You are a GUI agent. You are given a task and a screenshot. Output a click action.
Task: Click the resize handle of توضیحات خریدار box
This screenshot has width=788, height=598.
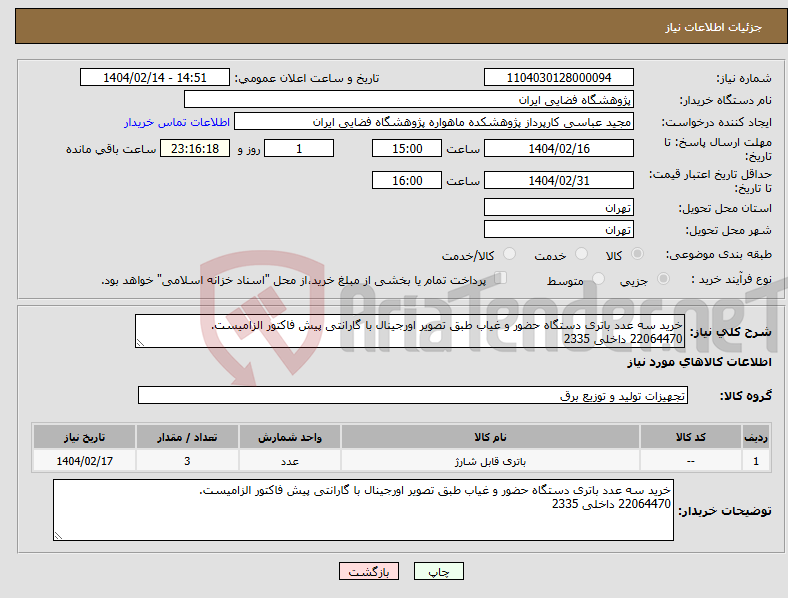58,536
